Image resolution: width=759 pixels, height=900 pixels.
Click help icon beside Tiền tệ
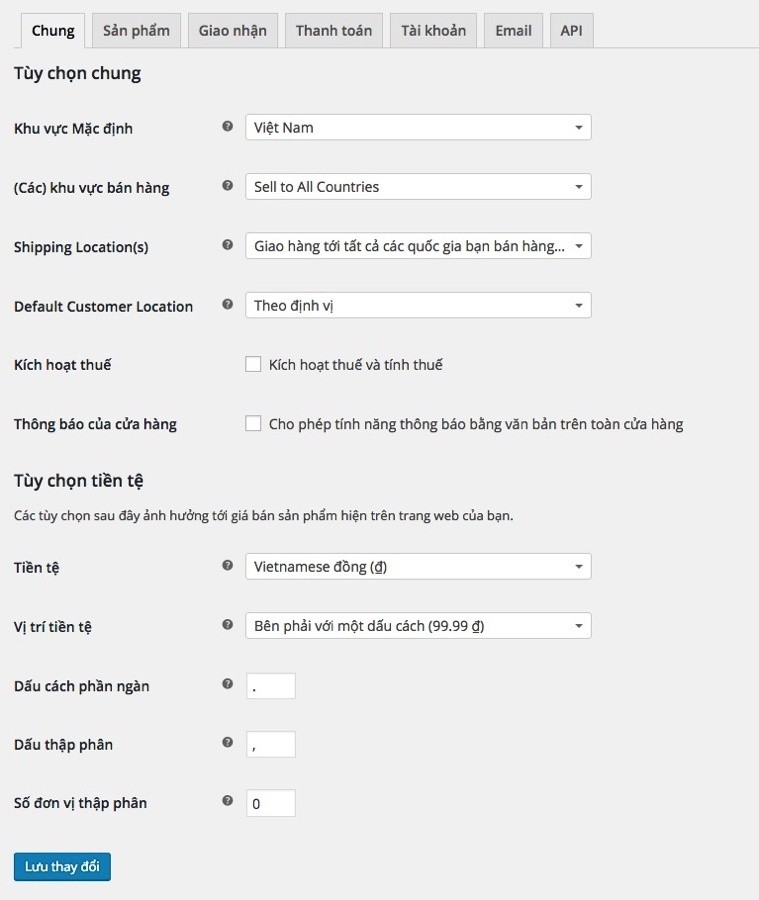tap(227, 565)
